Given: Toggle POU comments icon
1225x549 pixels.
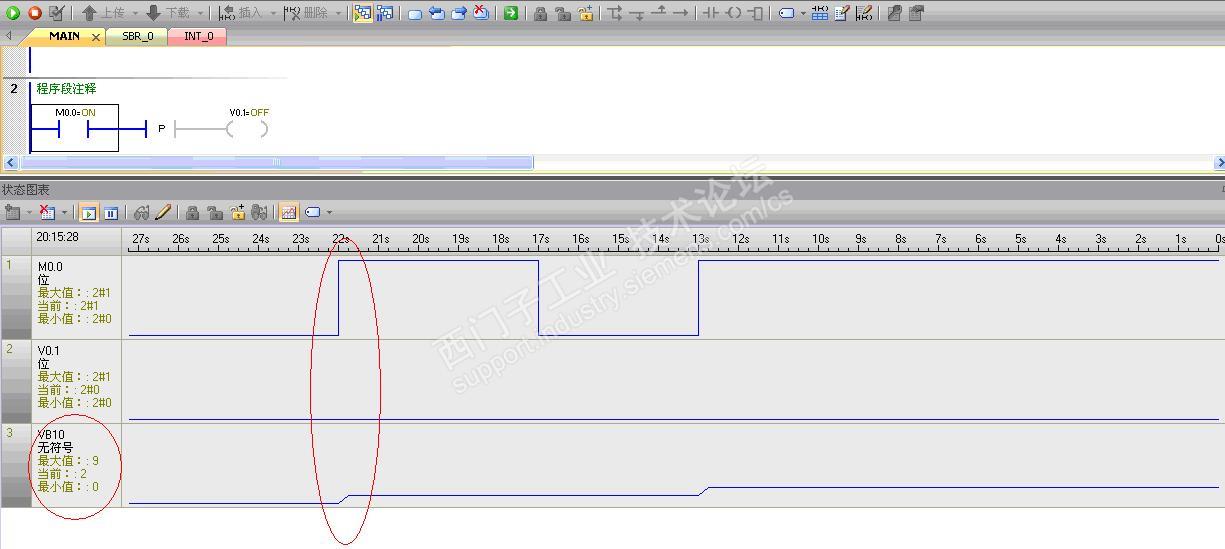Looking at the screenshot, I should pos(842,13).
